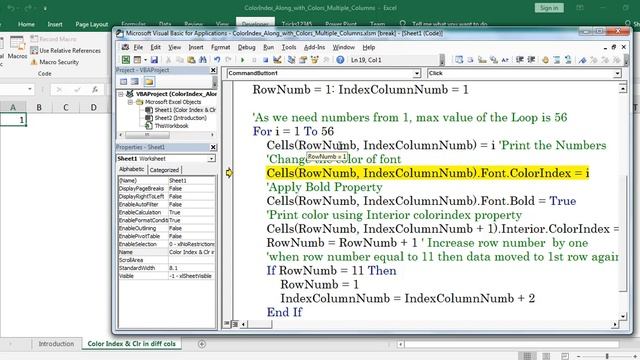Image resolution: width=640 pixels, height=360 pixels.
Task: Open the Tools menu in VBA editor
Action: point(289,47)
